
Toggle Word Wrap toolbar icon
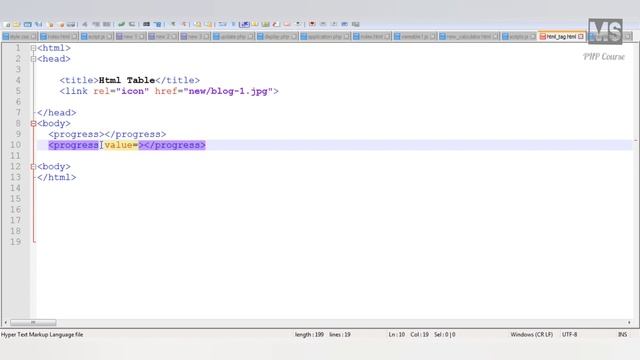(x=222, y=24)
